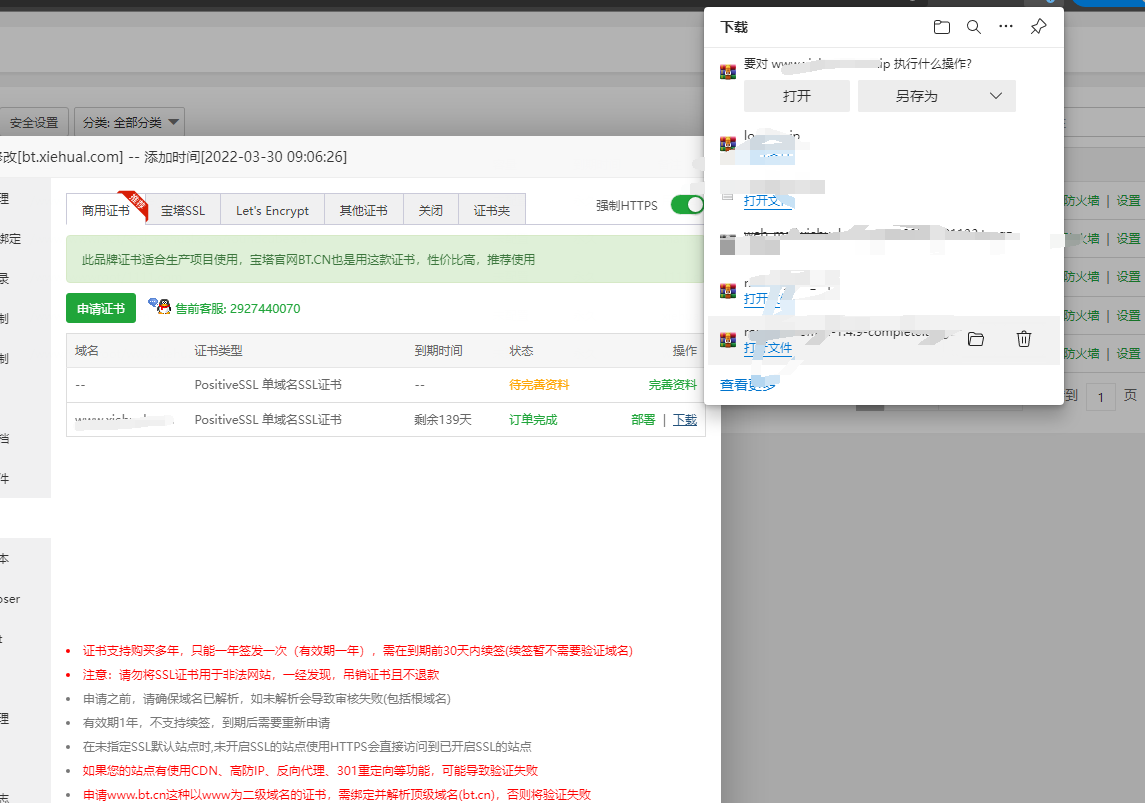The height and width of the screenshot is (803, 1145).
Task: Switch to the Let's Encrypt tab
Action: tap(272, 210)
